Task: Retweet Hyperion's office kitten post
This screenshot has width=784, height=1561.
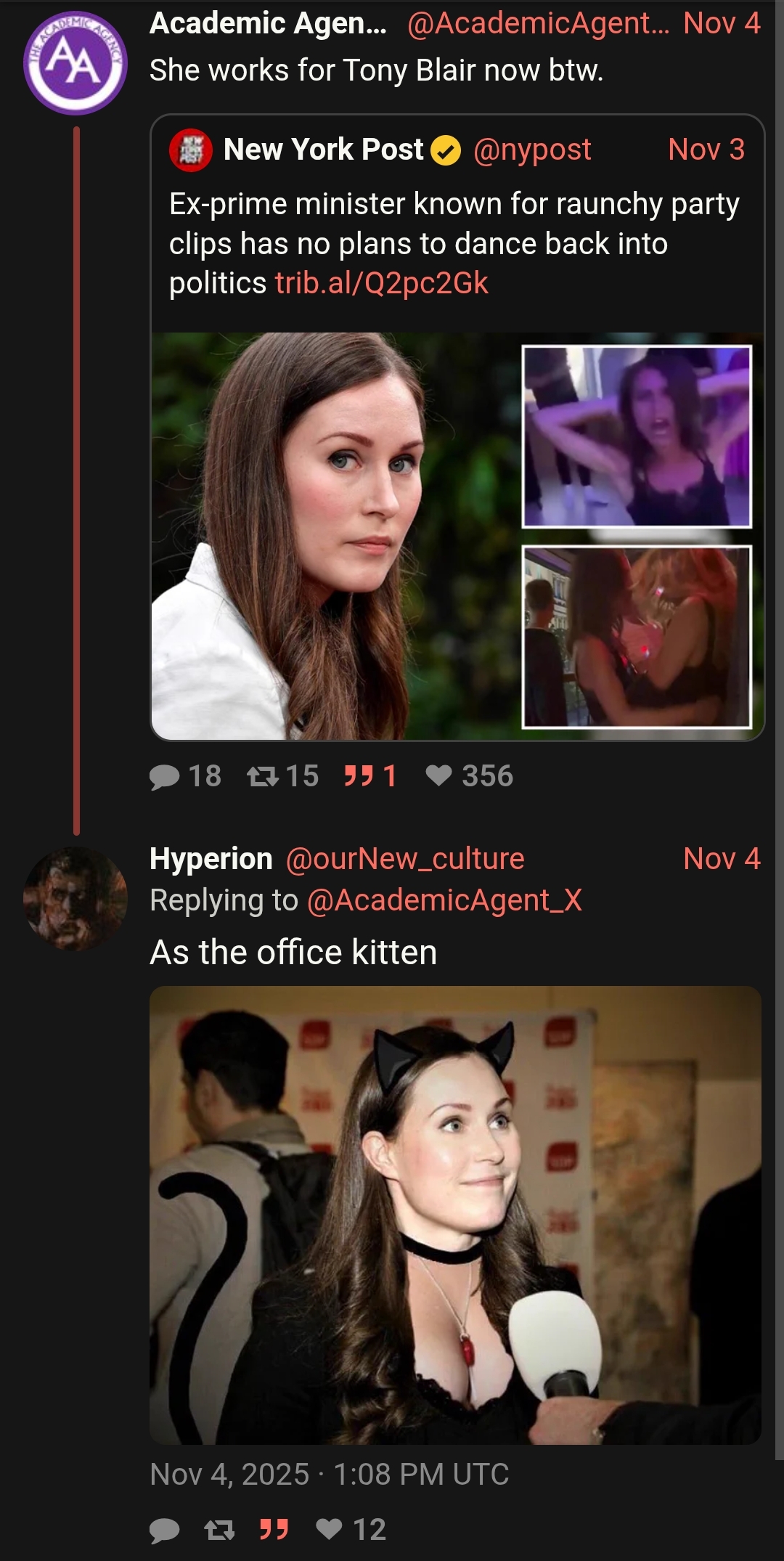Action: pyautogui.click(x=219, y=1531)
